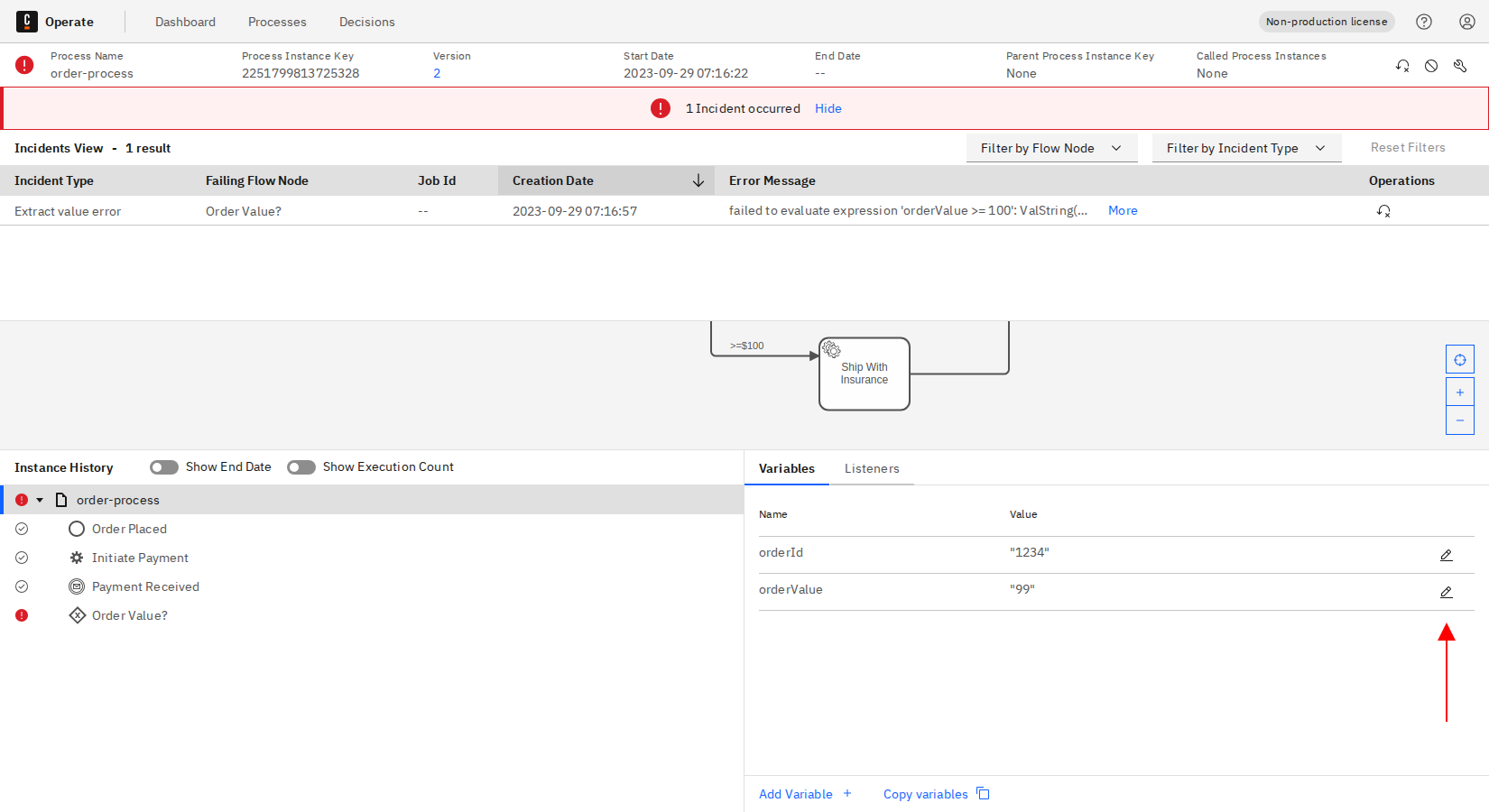Open Filter by Flow Node dropdown

click(x=1050, y=148)
